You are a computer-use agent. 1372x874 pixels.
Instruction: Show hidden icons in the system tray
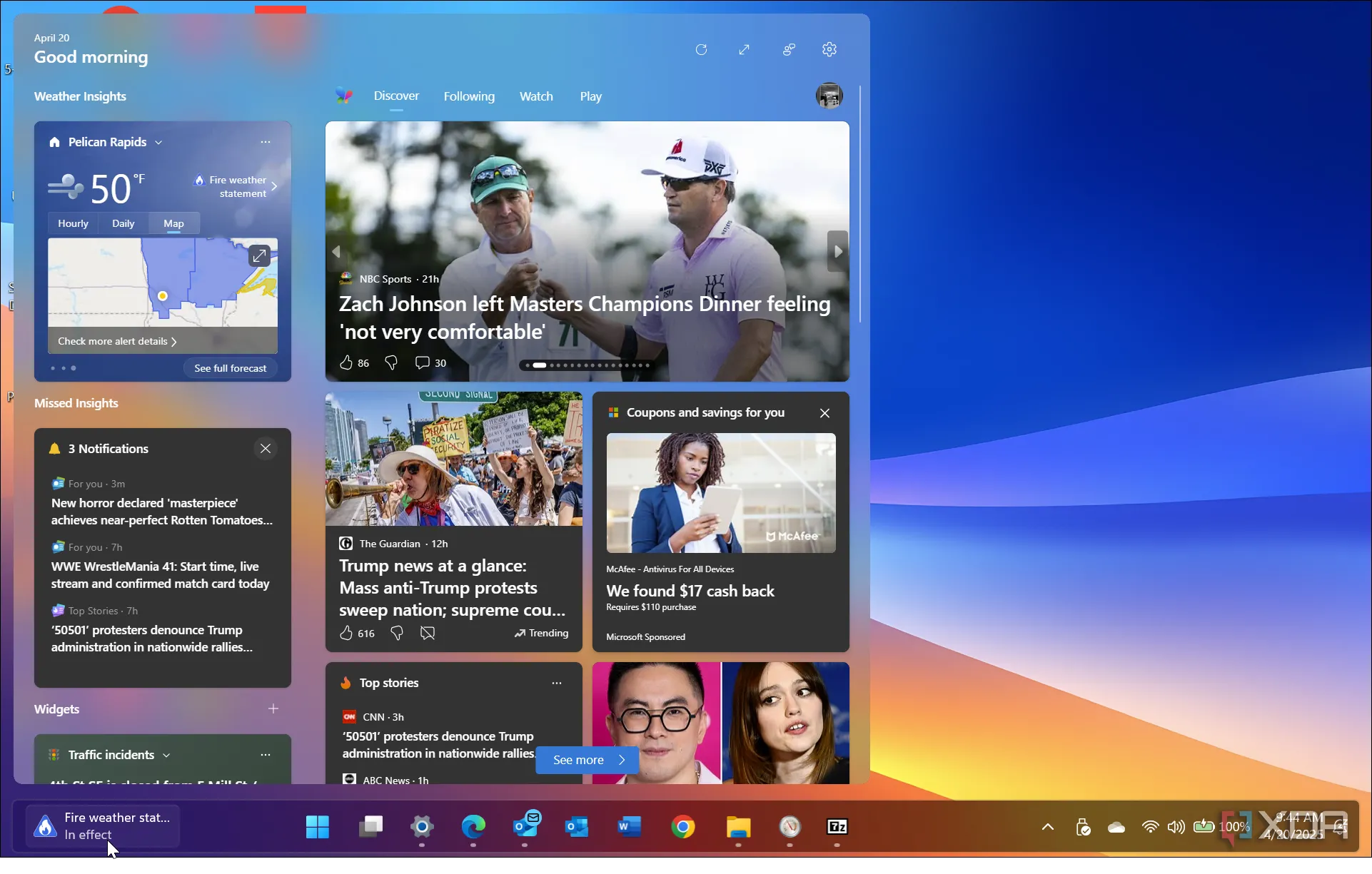[1046, 827]
